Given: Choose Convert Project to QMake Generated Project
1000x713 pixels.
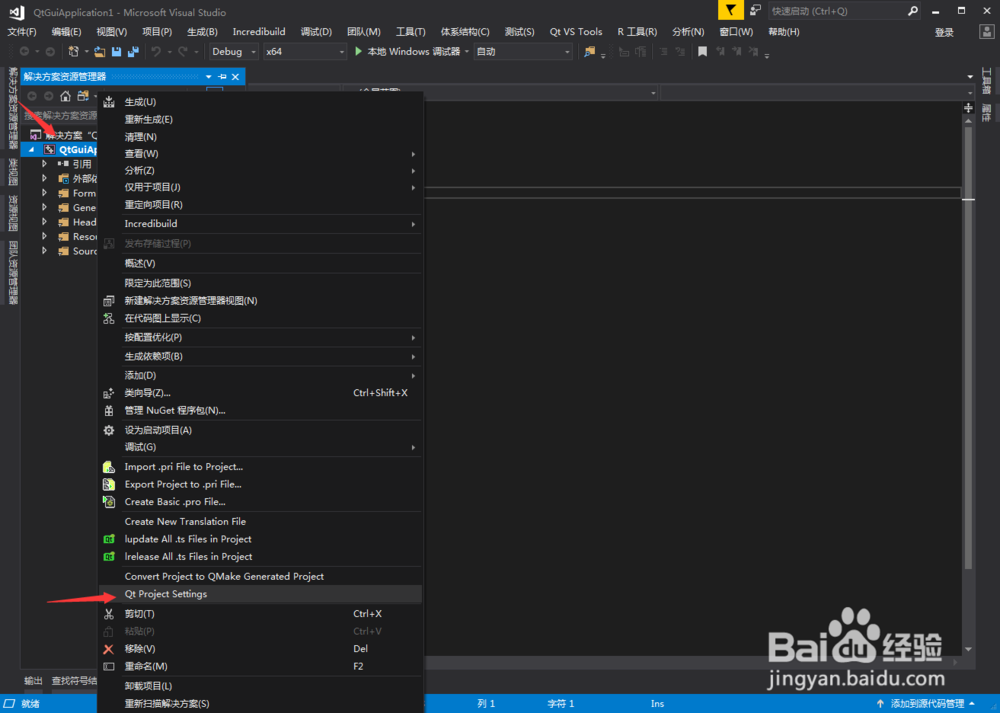Looking at the screenshot, I should point(260,576).
